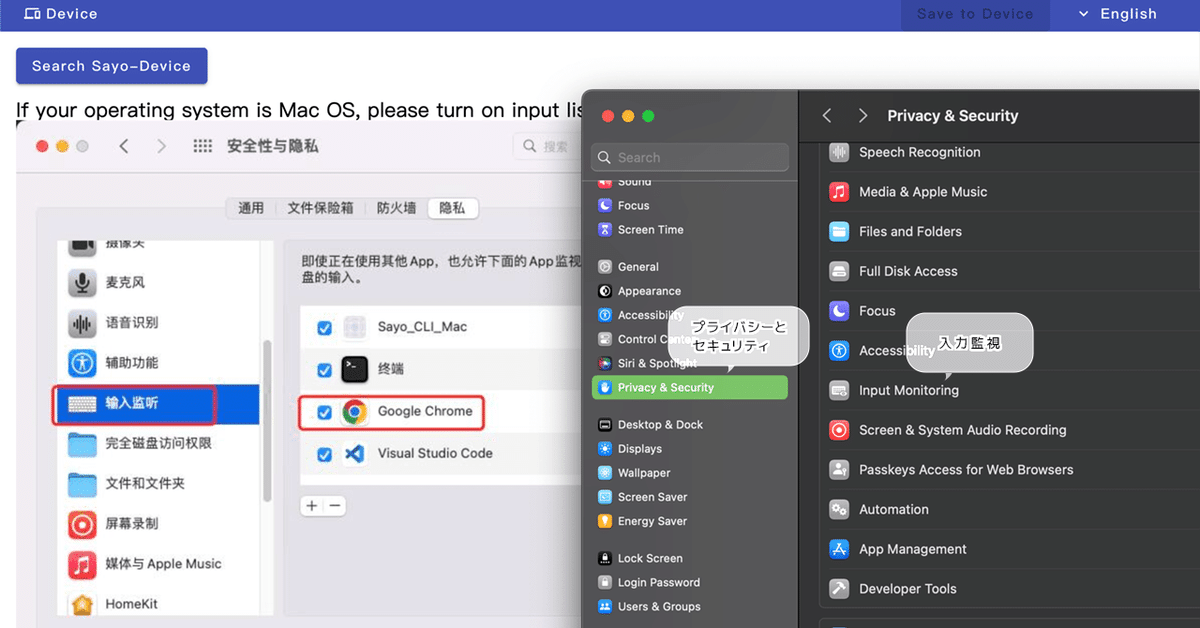Open Wallpaper in the settings sidebar
1200x628 pixels.
(690, 473)
